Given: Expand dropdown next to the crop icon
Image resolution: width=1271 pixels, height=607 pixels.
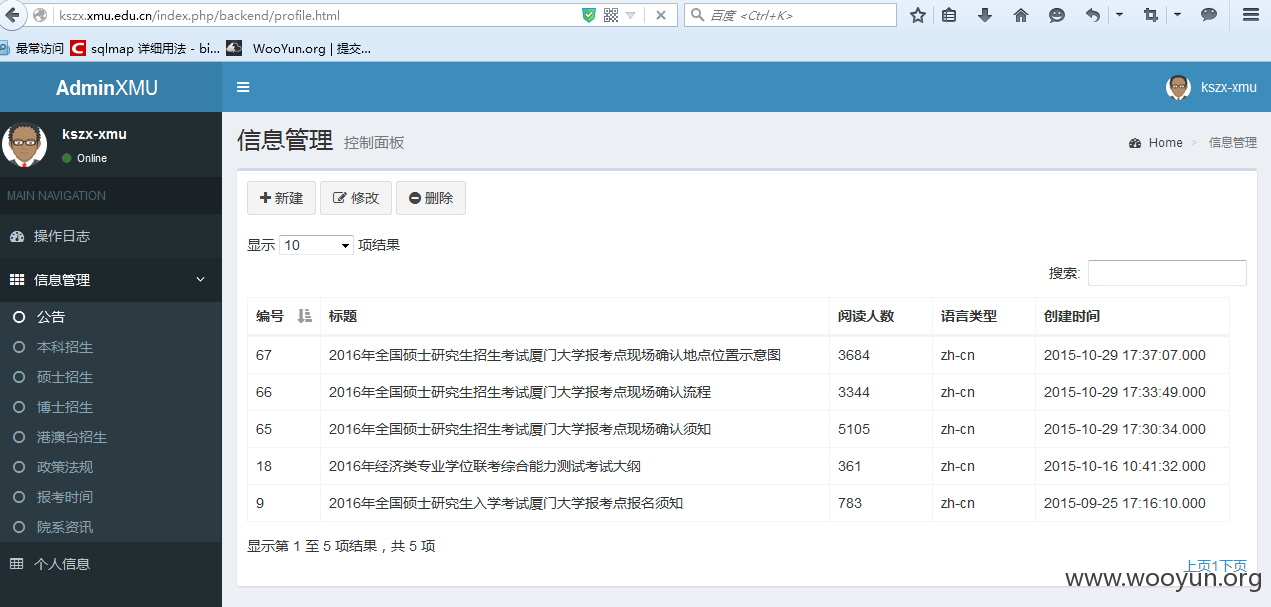Looking at the screenshot, I should [1177, 15].
